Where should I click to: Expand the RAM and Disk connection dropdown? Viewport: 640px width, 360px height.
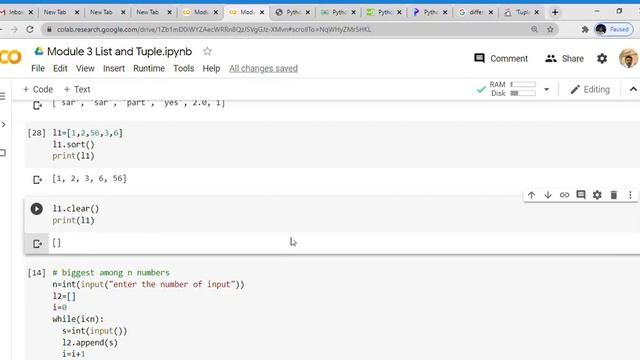tap(547, 89)
